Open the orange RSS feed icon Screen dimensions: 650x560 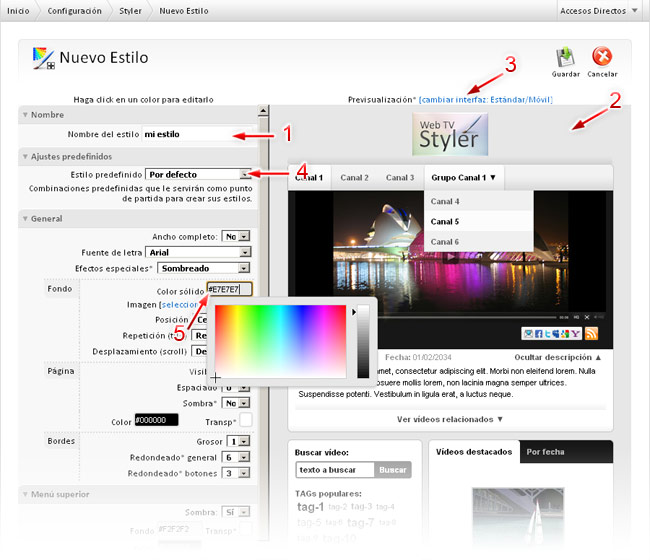592,333
